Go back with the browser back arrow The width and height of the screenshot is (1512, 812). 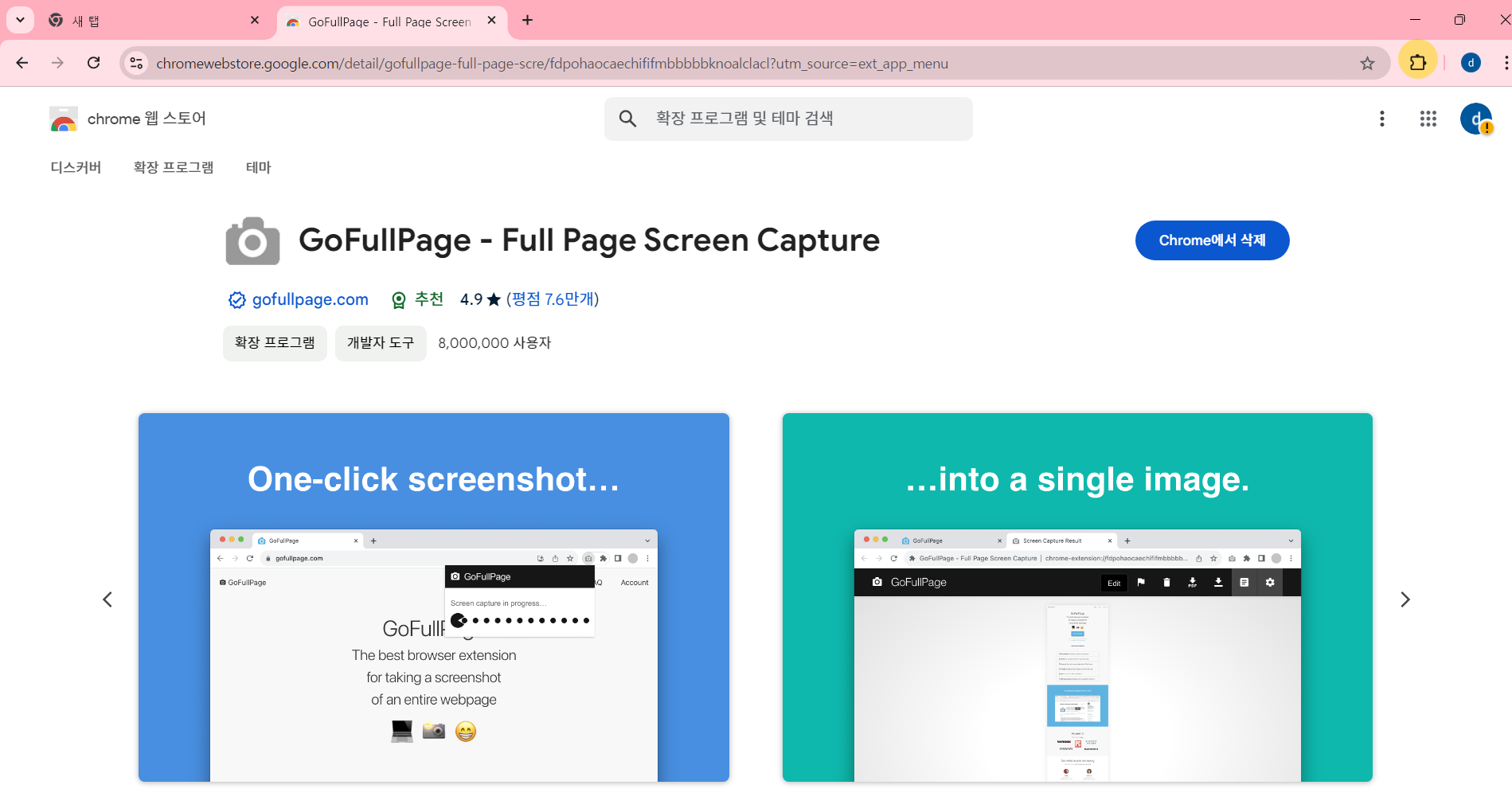coord(22,63)
